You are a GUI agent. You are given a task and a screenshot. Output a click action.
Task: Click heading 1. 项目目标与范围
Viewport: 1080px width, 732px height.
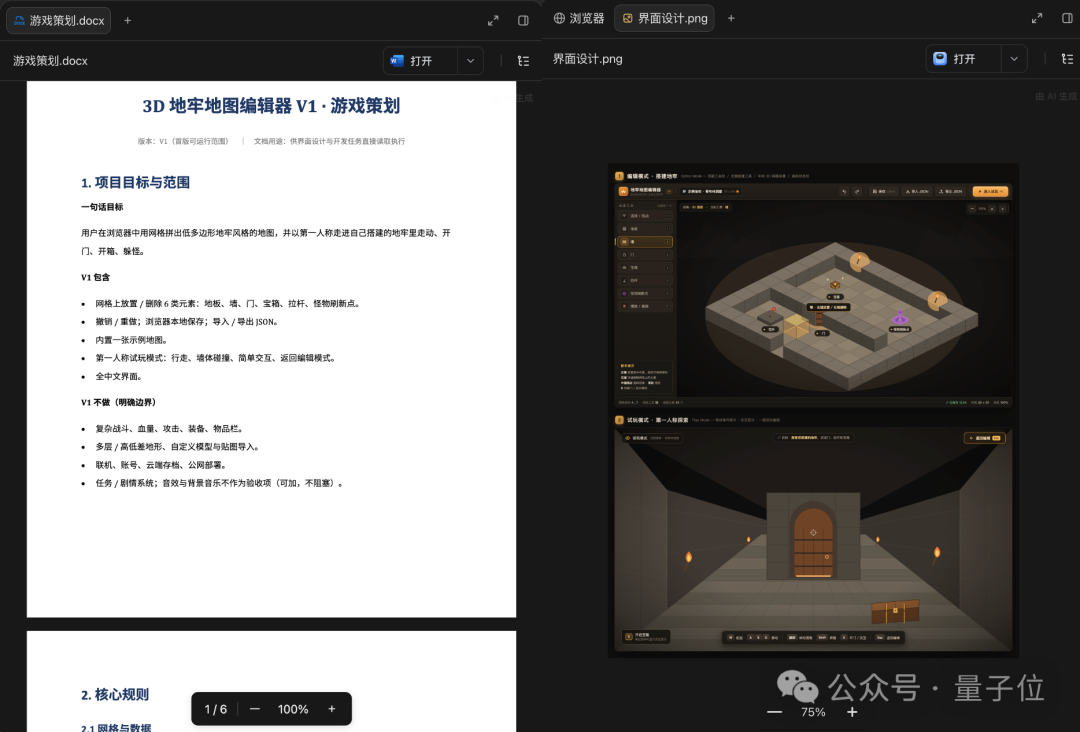tap(135, 182)
